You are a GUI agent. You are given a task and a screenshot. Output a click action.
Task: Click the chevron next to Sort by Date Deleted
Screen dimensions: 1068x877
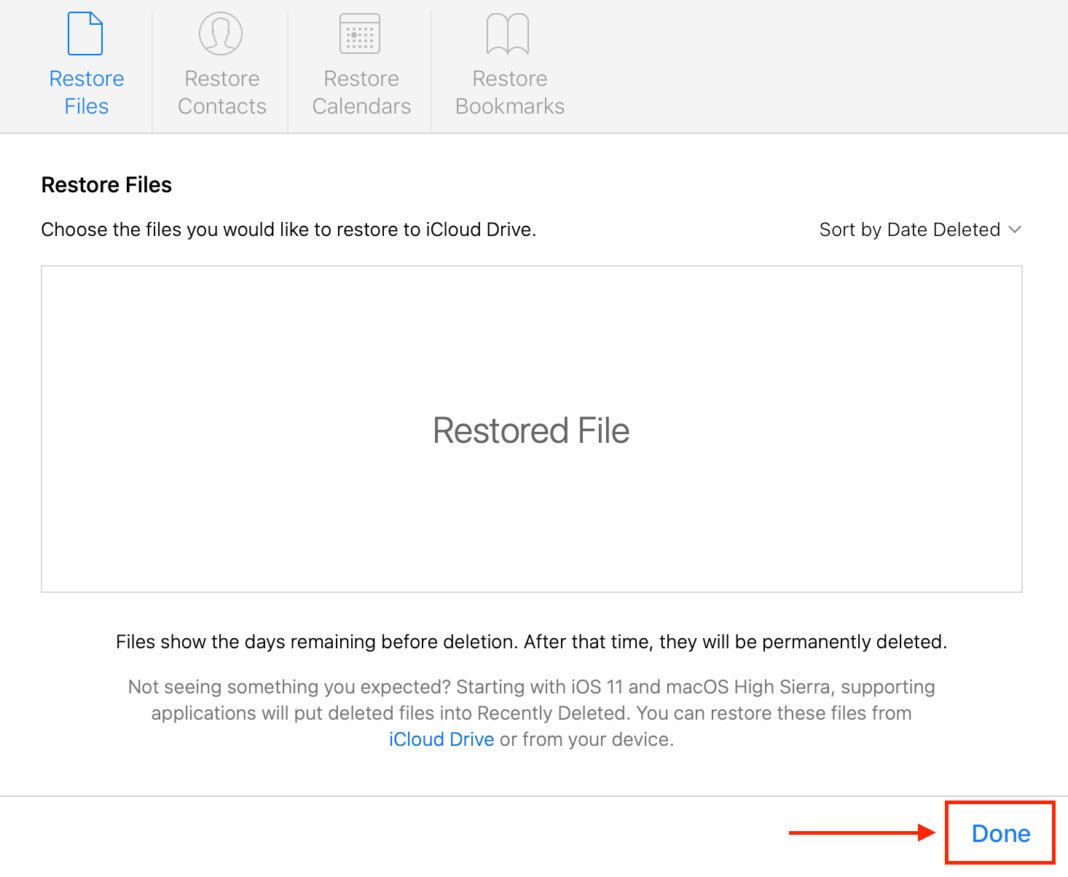coord(1016,229)
